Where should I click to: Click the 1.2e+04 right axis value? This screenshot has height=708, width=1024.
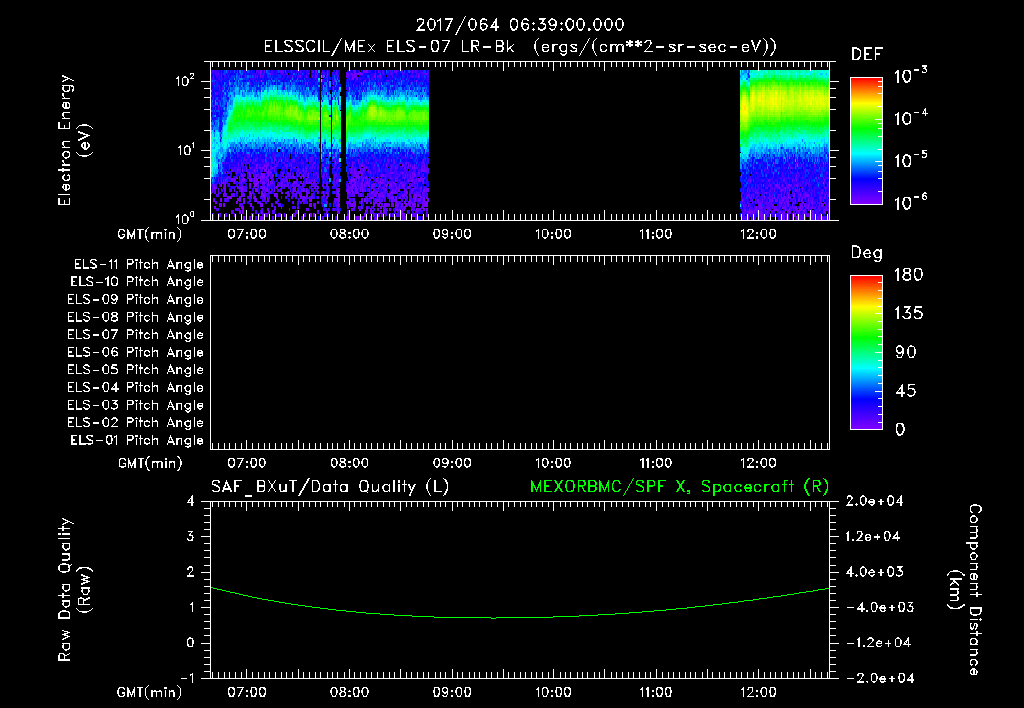tap(874, 537)
